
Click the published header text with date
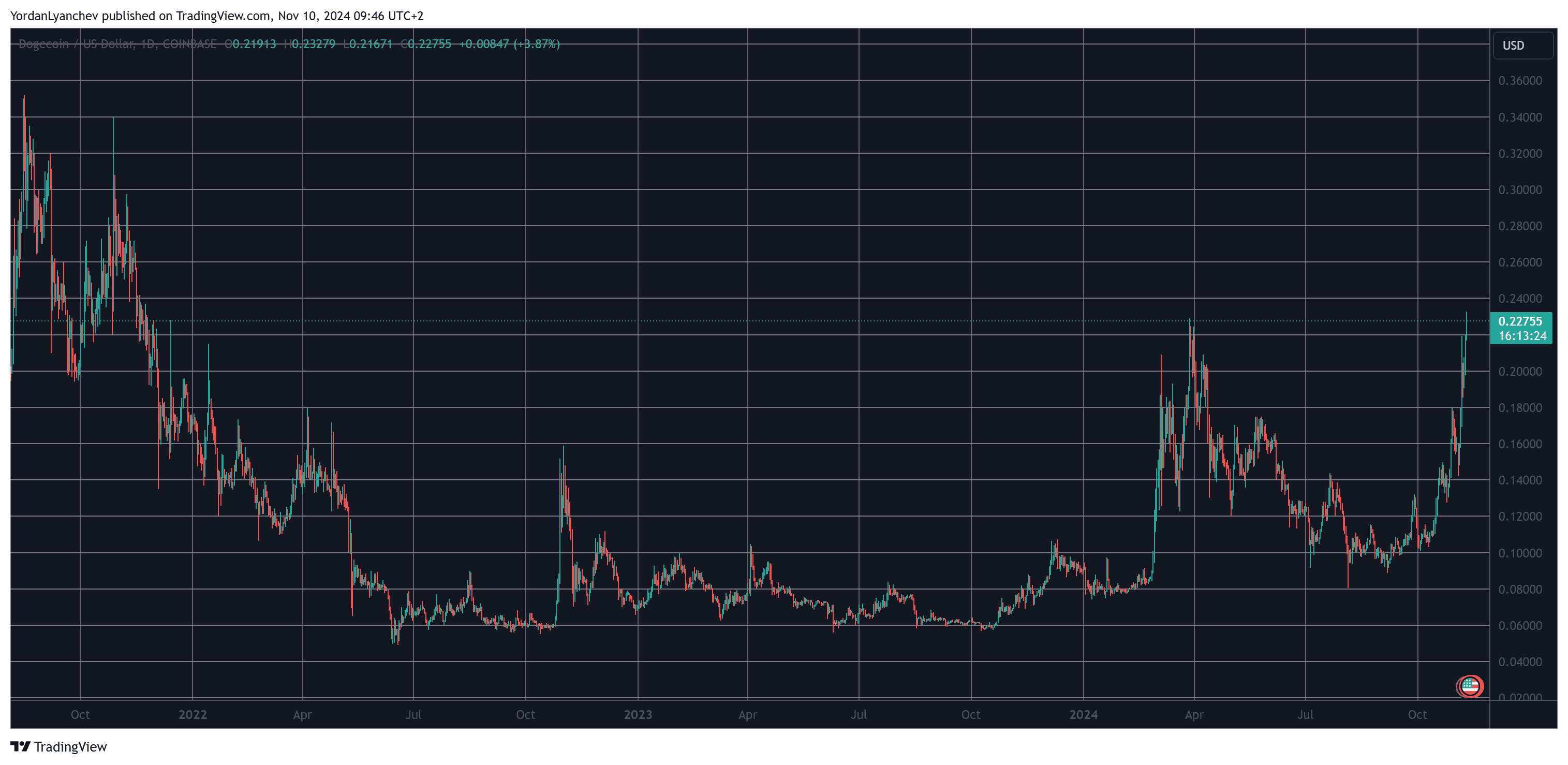[217, 16]
